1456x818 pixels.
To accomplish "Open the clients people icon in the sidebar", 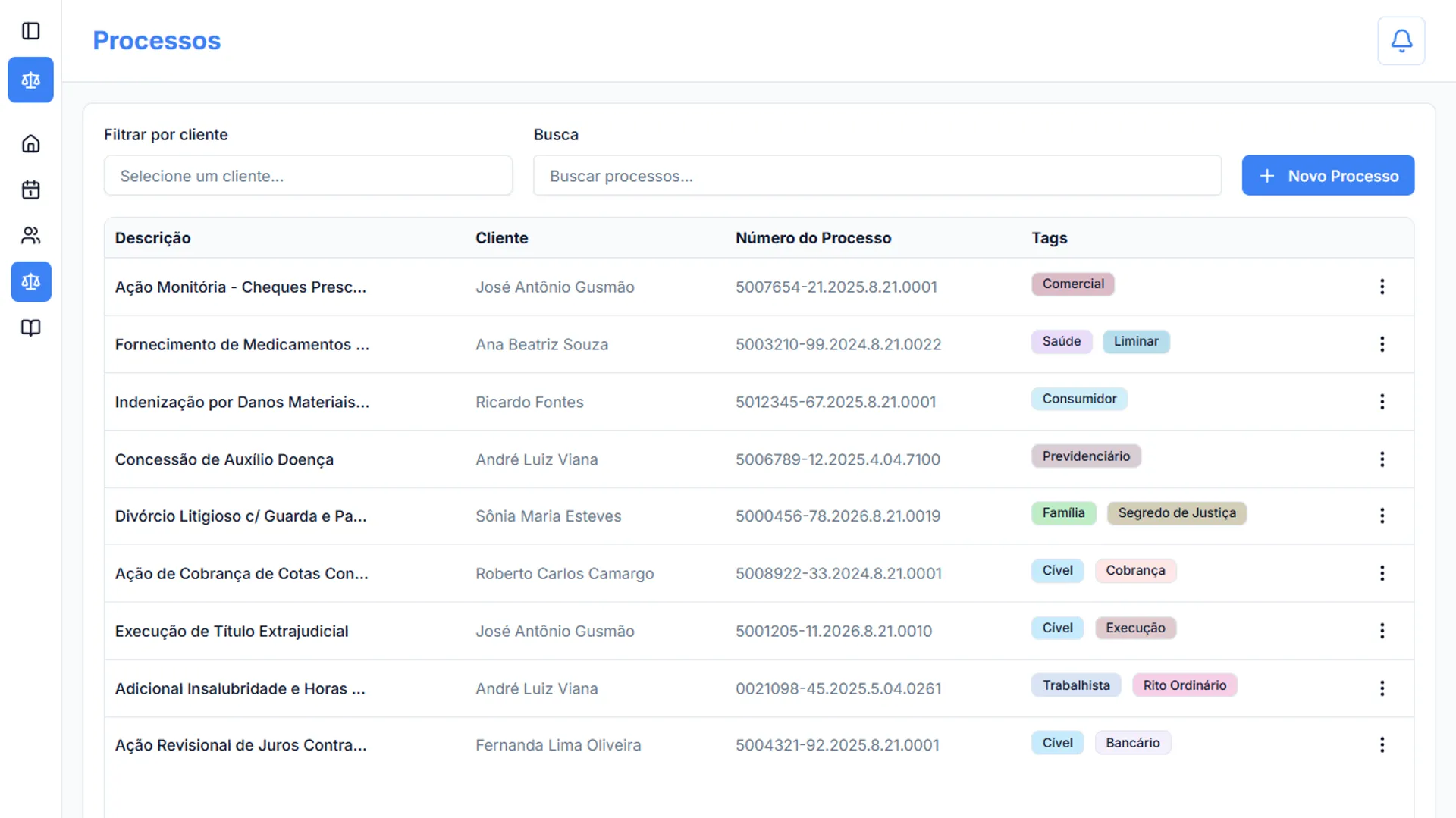I will coord(30,235).
